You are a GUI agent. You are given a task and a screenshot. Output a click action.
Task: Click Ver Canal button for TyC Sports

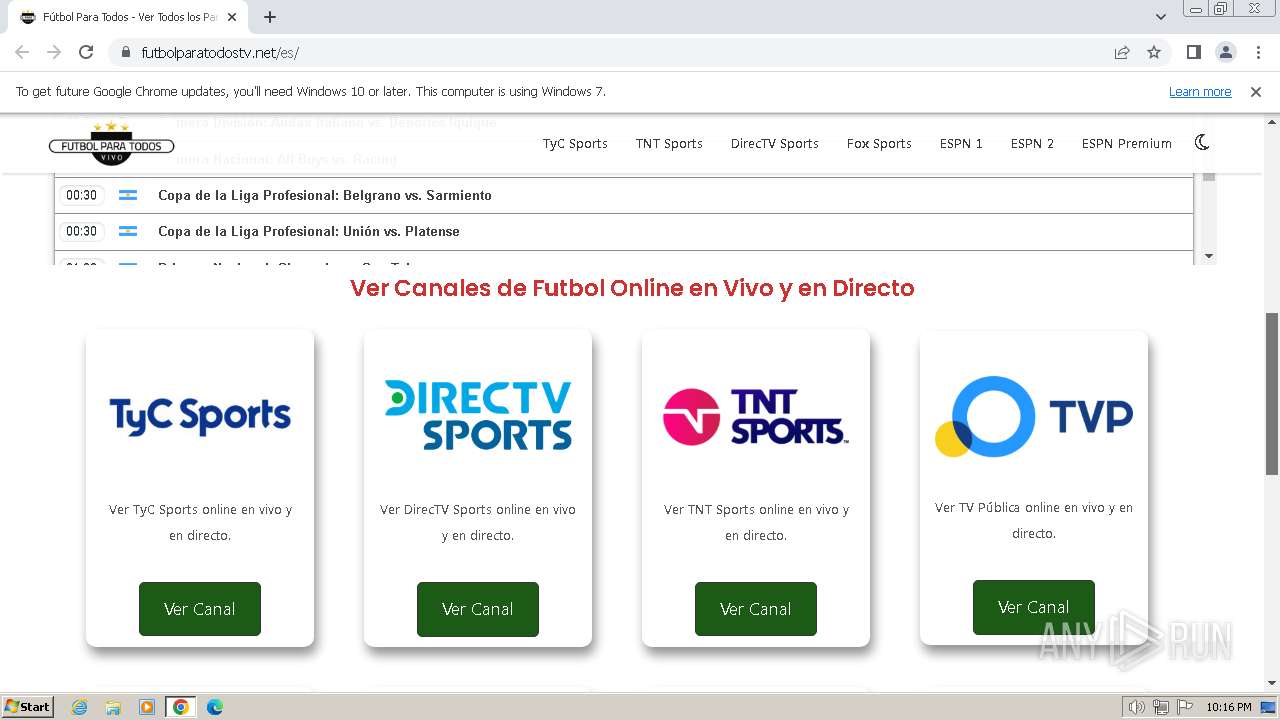pos(200,609)
